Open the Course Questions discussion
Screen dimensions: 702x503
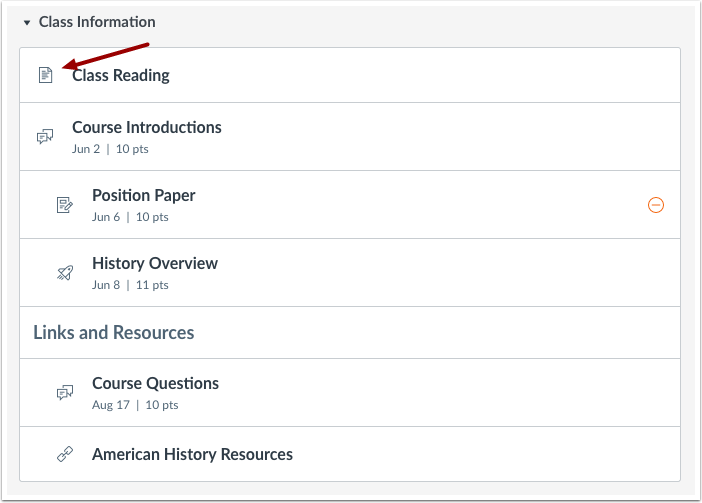(x=155, y=384)
